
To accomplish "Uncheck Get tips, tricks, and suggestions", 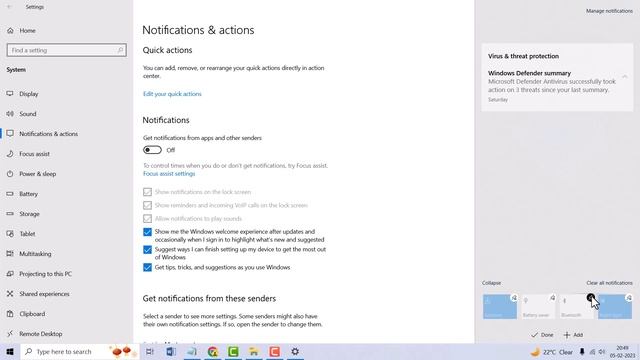I will [x=147, y=267].
